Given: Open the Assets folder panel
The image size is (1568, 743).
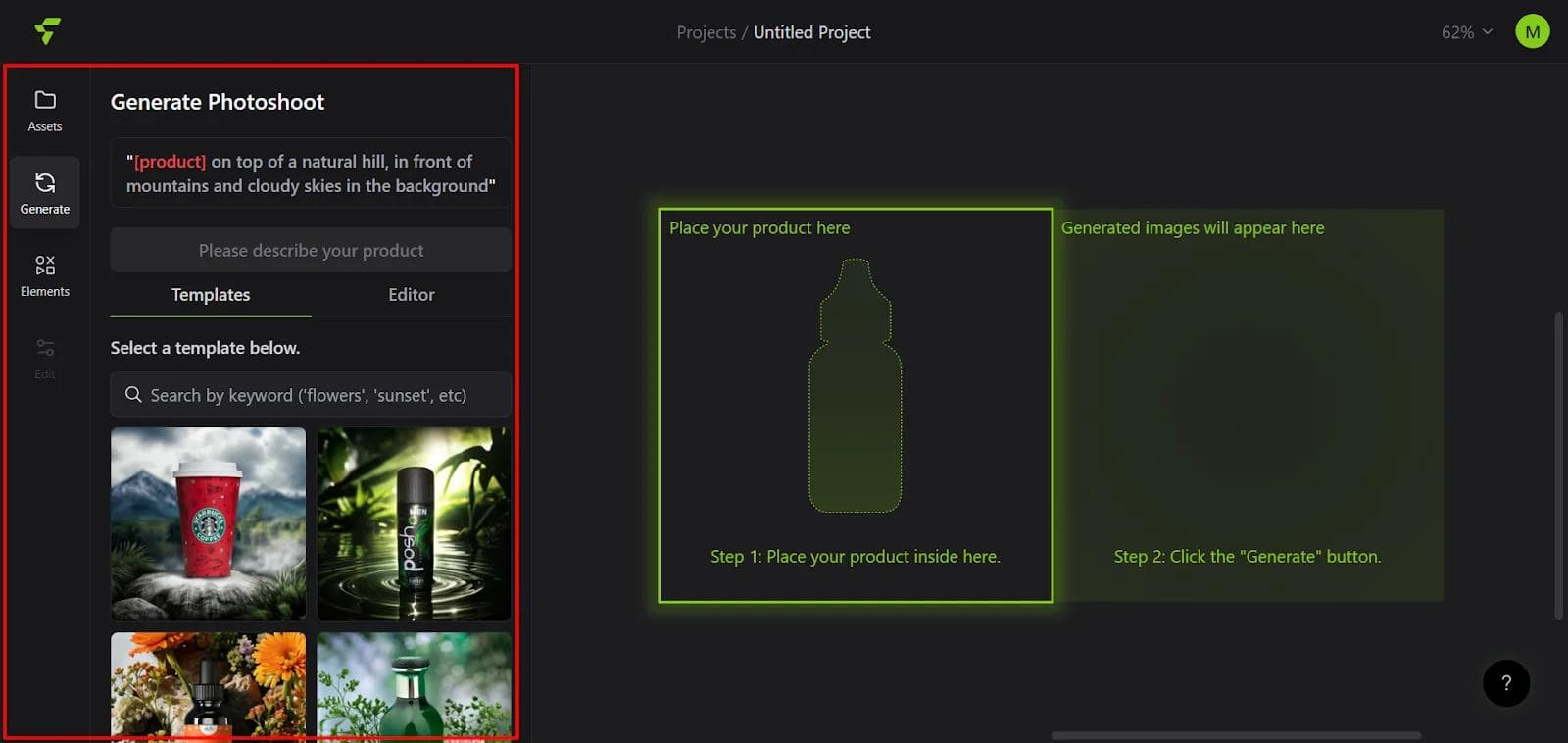Looking at the screenshot, I should pyautogui.click(x=45, y=110).
